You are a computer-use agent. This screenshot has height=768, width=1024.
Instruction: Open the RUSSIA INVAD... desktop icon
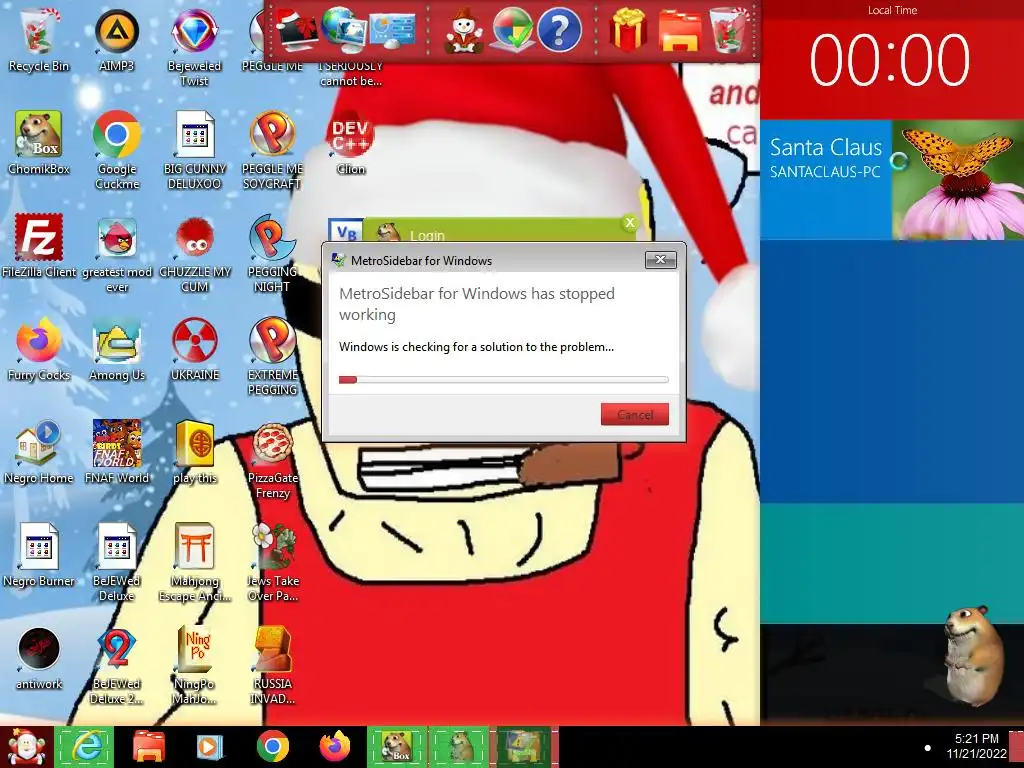[272, 665]
